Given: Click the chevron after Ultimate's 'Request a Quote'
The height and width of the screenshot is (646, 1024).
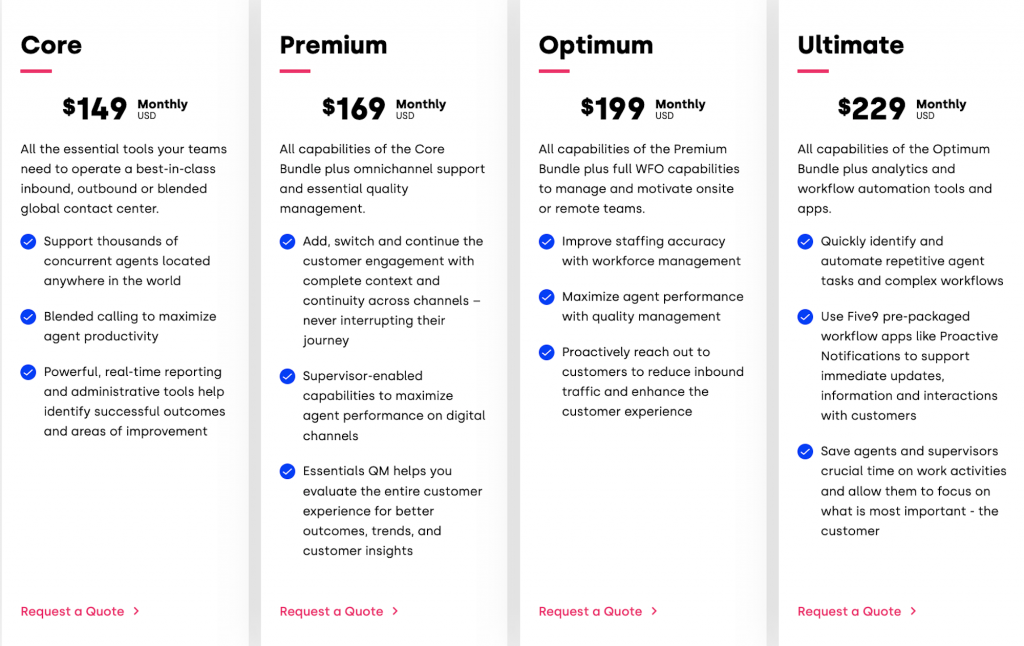Looking at the screenshot, I should [914, 611].
